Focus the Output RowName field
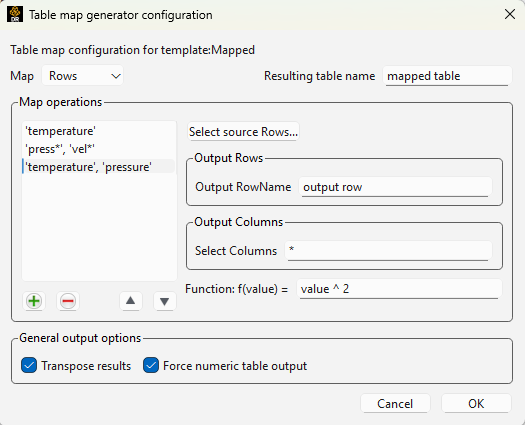525x425 pixels. pos(395,187)
